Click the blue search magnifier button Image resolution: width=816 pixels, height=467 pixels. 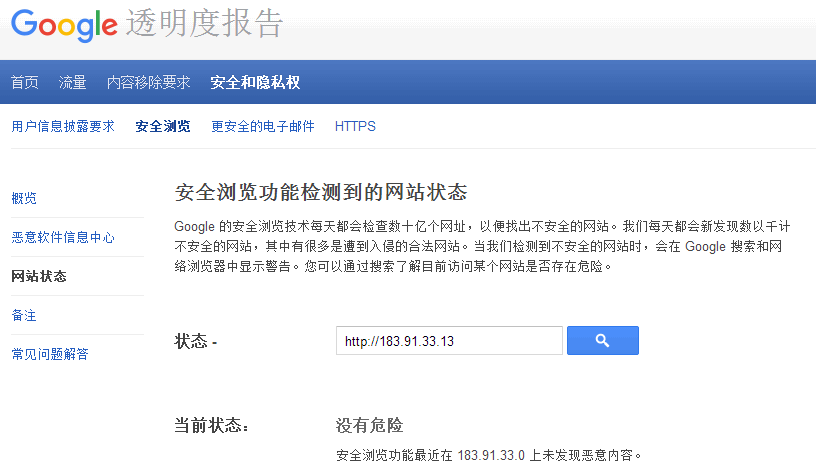pos(602,341)
